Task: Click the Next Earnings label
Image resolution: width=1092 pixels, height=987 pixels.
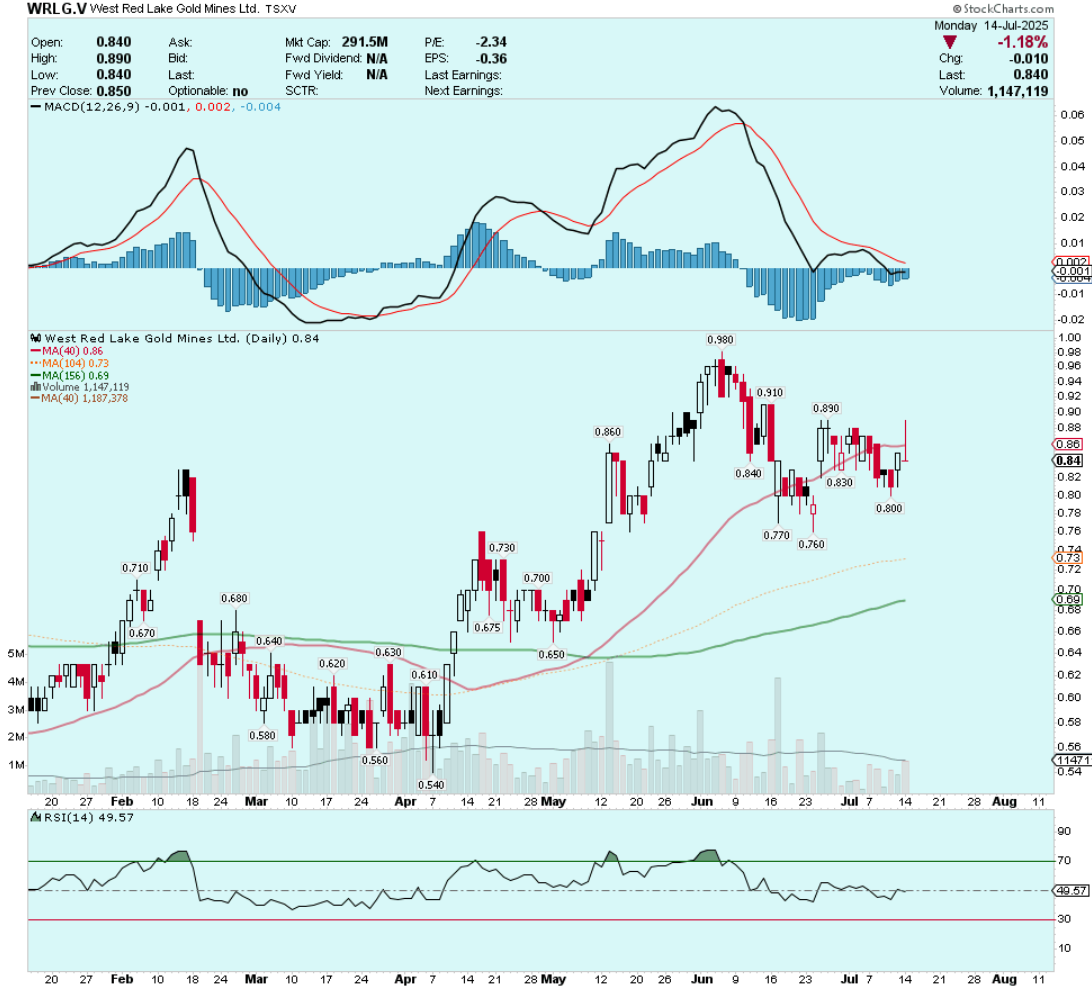Action: coord(463,91)
